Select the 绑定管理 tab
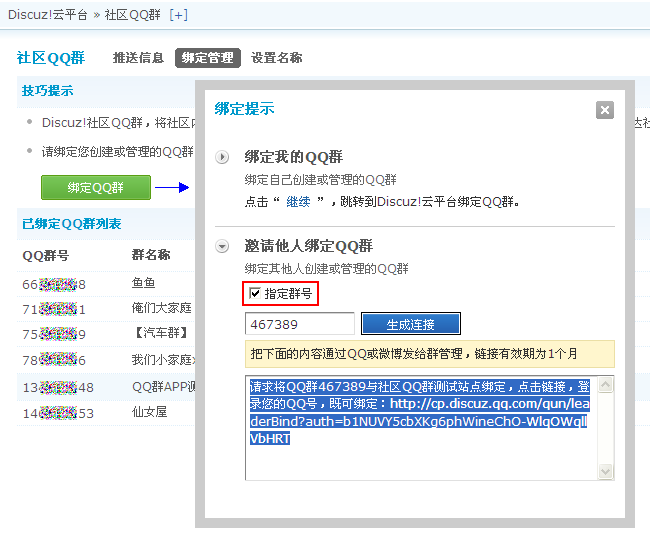The image size is (650, 540). [x=208, y=58]
